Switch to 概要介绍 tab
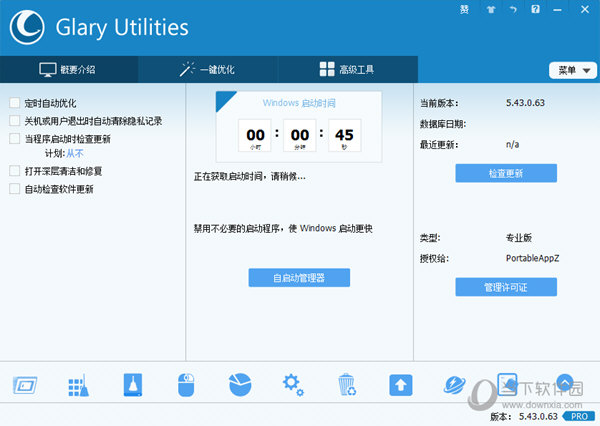 pos(69,70)
